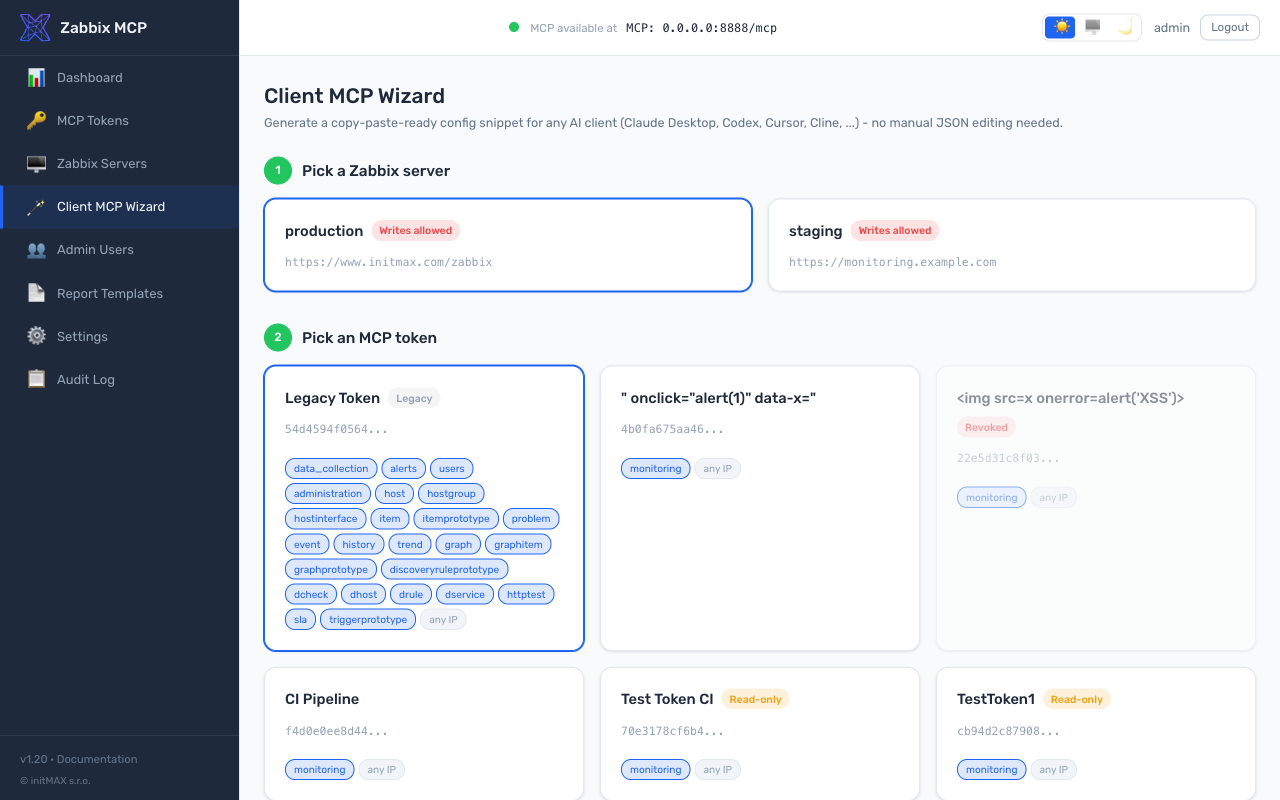Click the graphprototype scope tag
The height and width of the screenshot is (800, 1280).
(331, 569)
